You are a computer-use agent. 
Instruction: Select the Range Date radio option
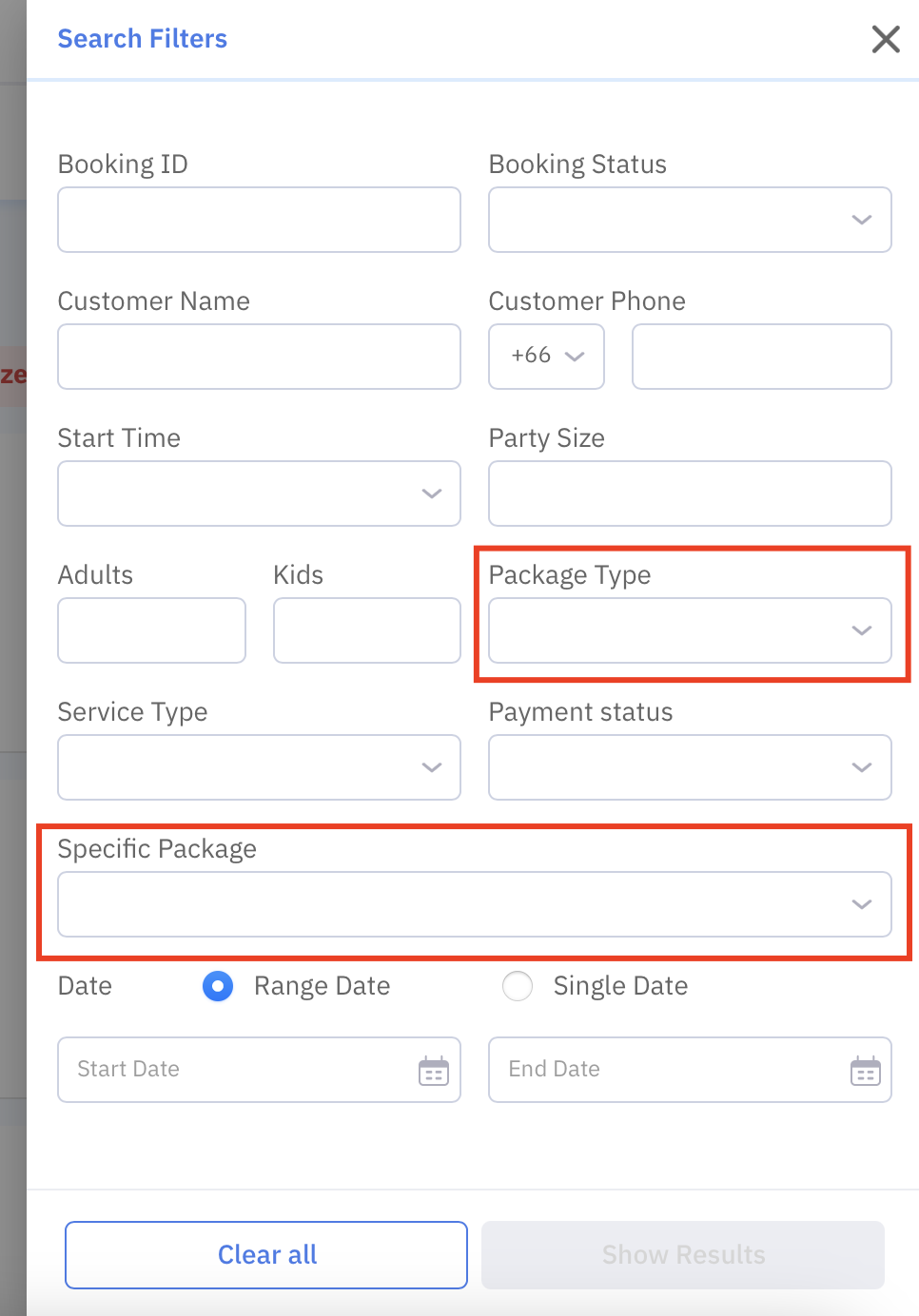(x=218, y=986)
